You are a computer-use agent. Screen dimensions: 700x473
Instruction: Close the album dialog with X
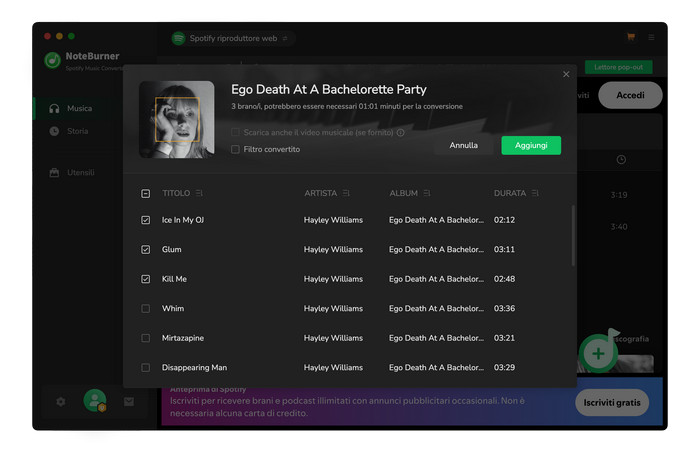click(566, 74)
